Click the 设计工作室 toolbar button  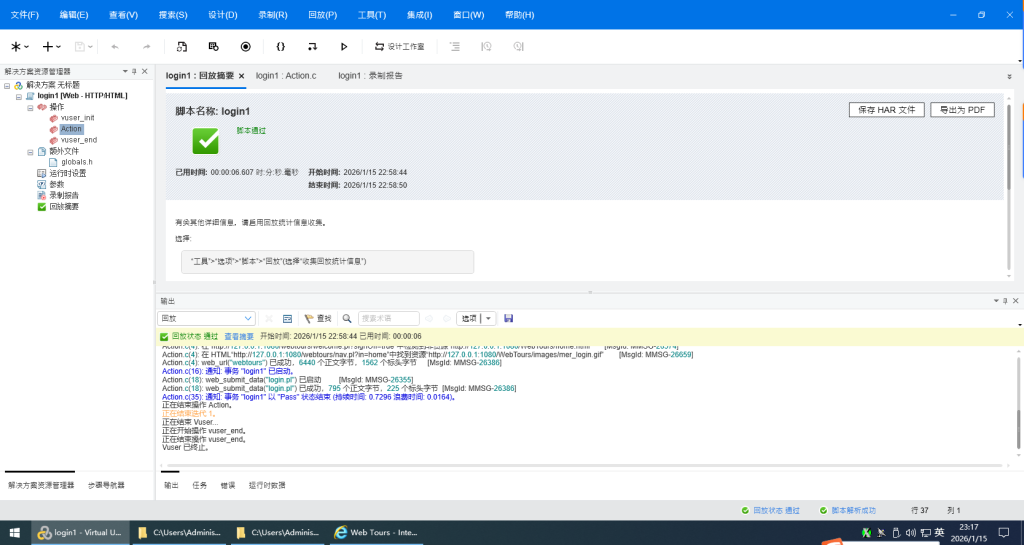pos(400,47)
